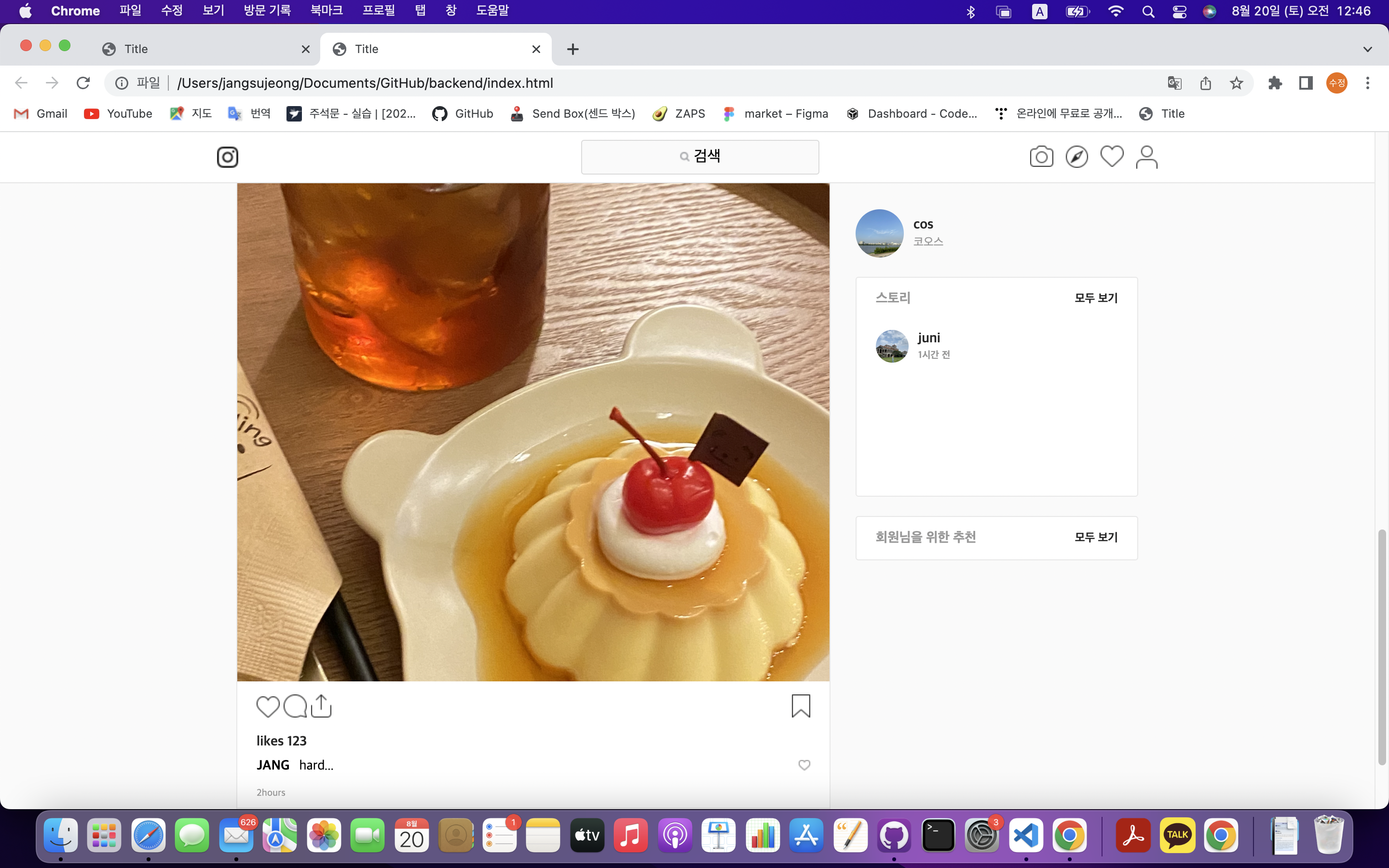Close the active Title tab
The image size is (1389, 868).
click(x=536, y=49)
